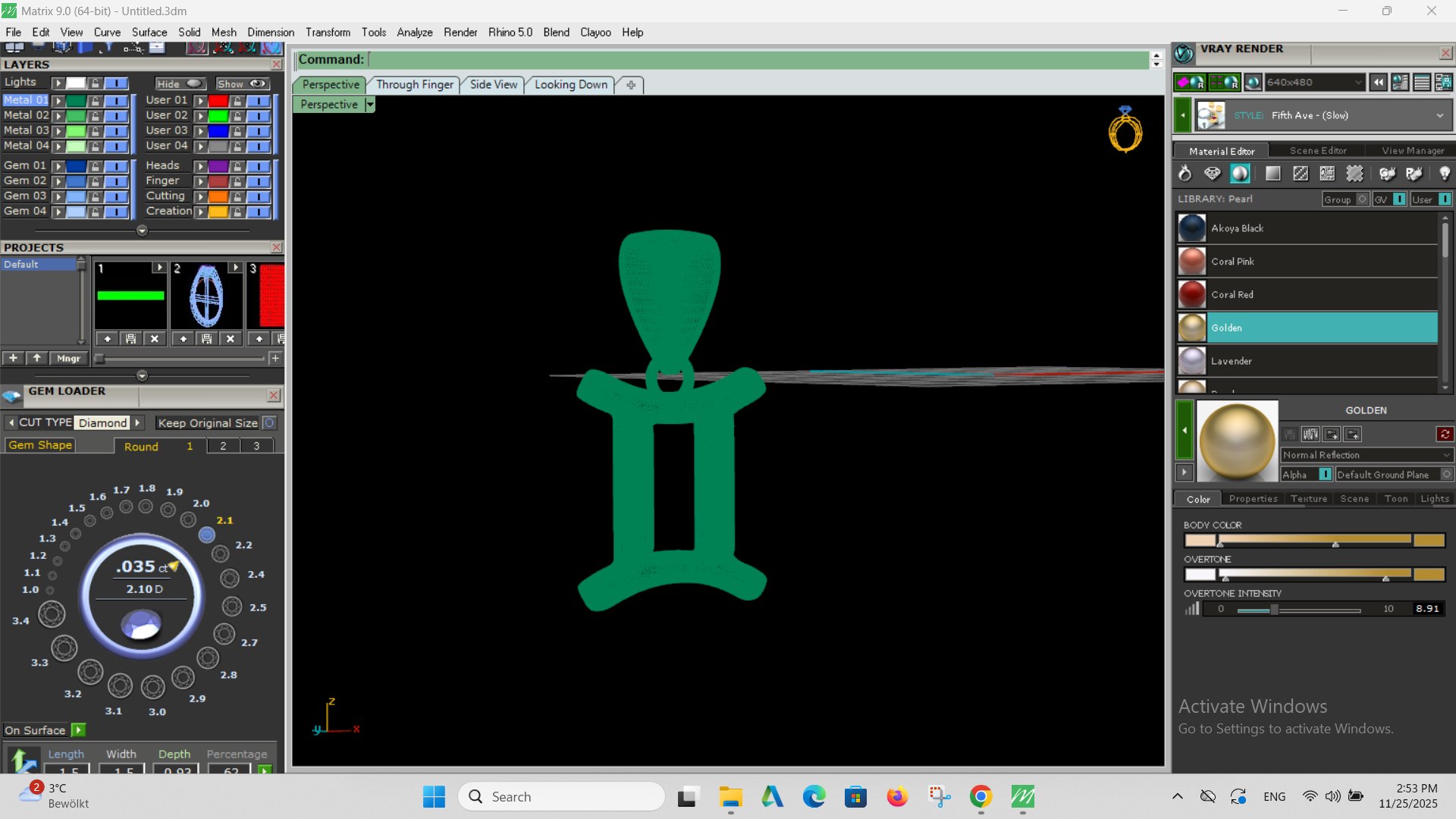This screenshot has width=1456, height=819.
Task: Toggle the Default Ground Plane option
Action: click(x=1446, y=475)
